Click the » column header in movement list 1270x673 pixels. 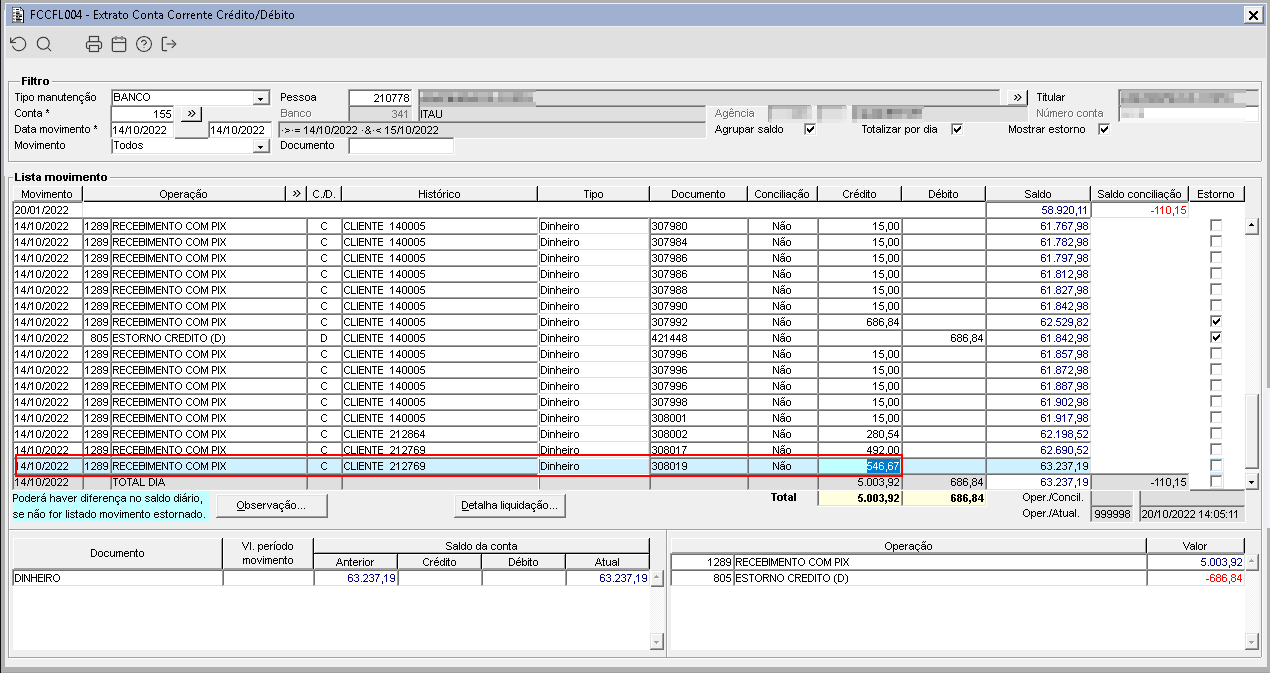295,193
